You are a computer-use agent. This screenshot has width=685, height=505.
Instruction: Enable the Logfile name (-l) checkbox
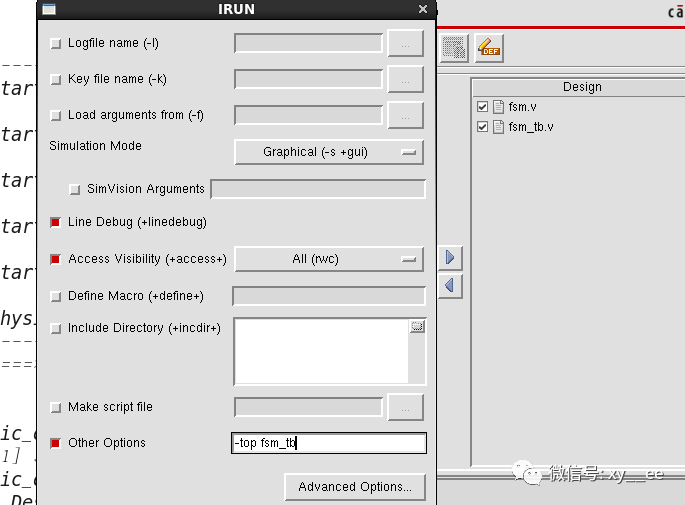(55, 43)
